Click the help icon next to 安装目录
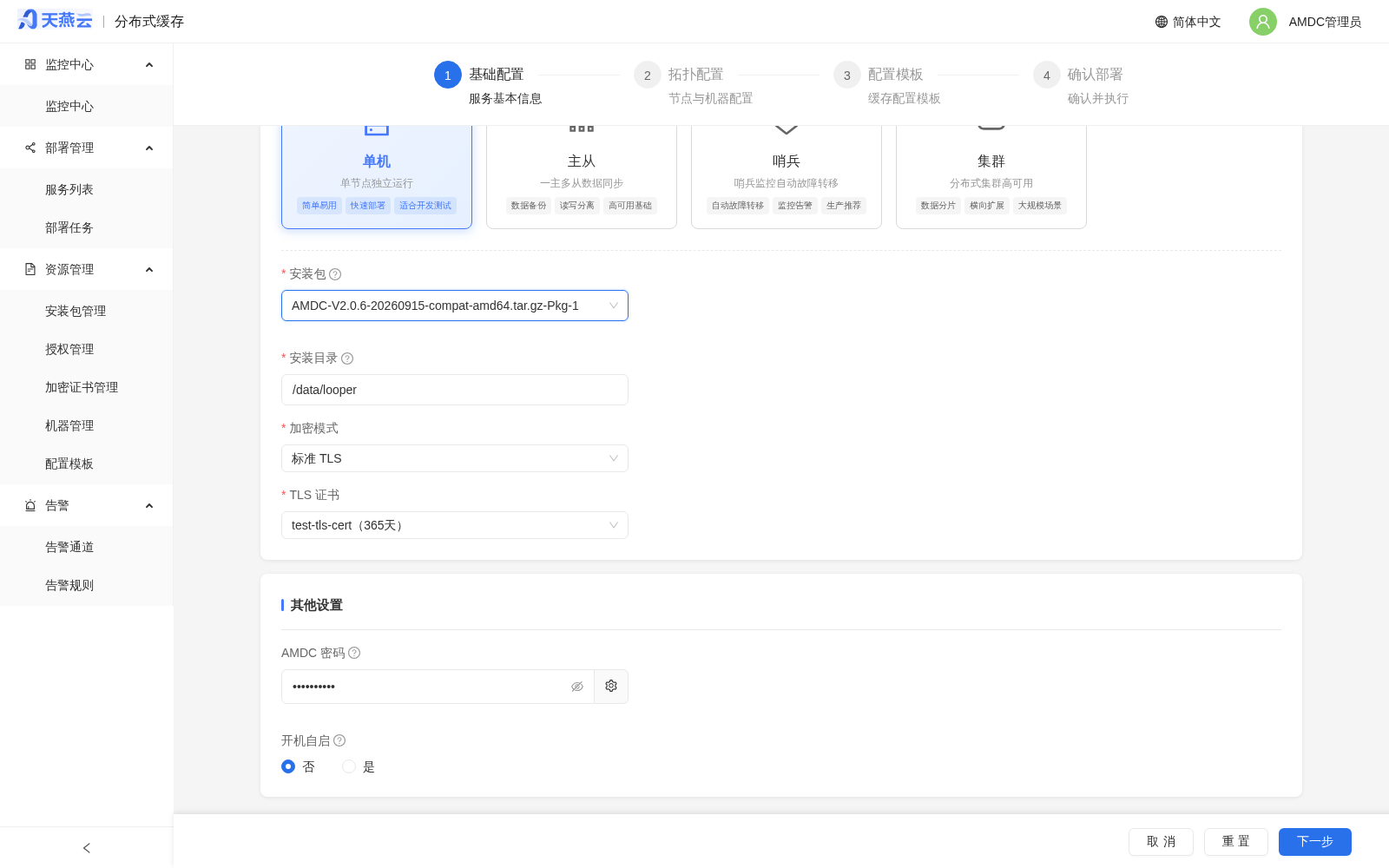This screenshot has height=868, width=1389. (347, 358)
